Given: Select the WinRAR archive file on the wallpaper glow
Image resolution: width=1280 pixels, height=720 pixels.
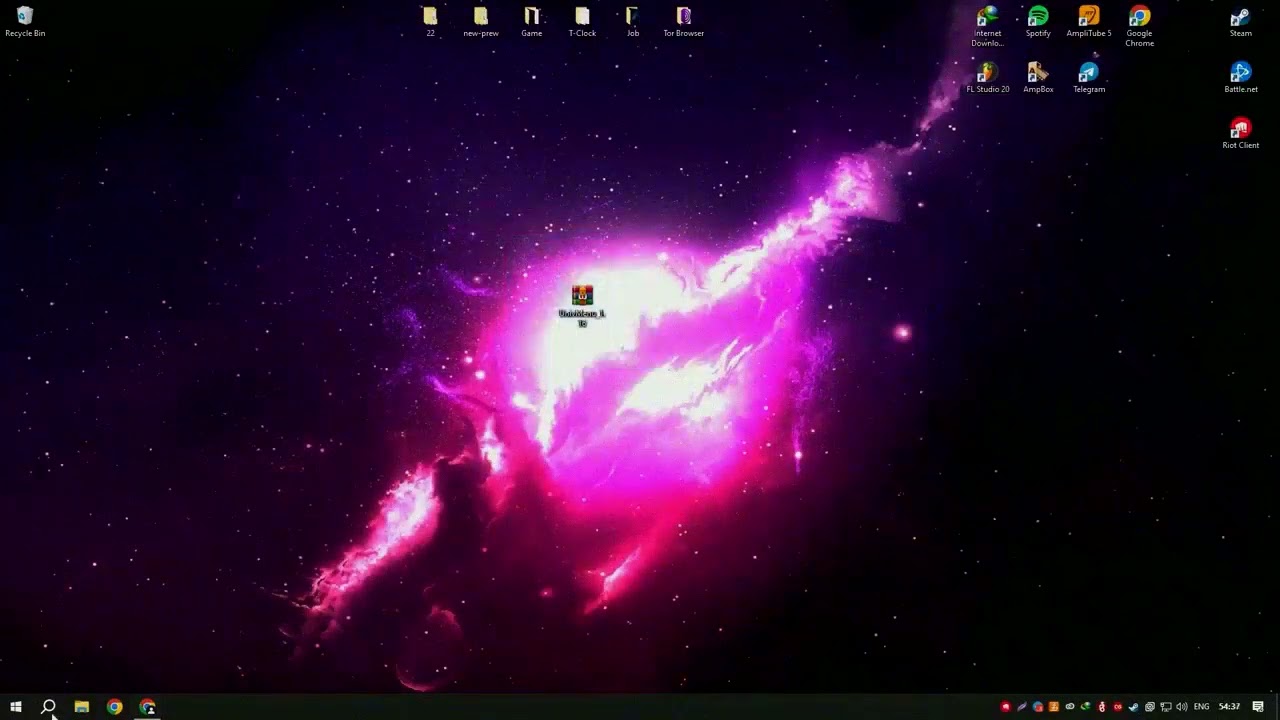Looking at the screenshot, I should [582, 305].
